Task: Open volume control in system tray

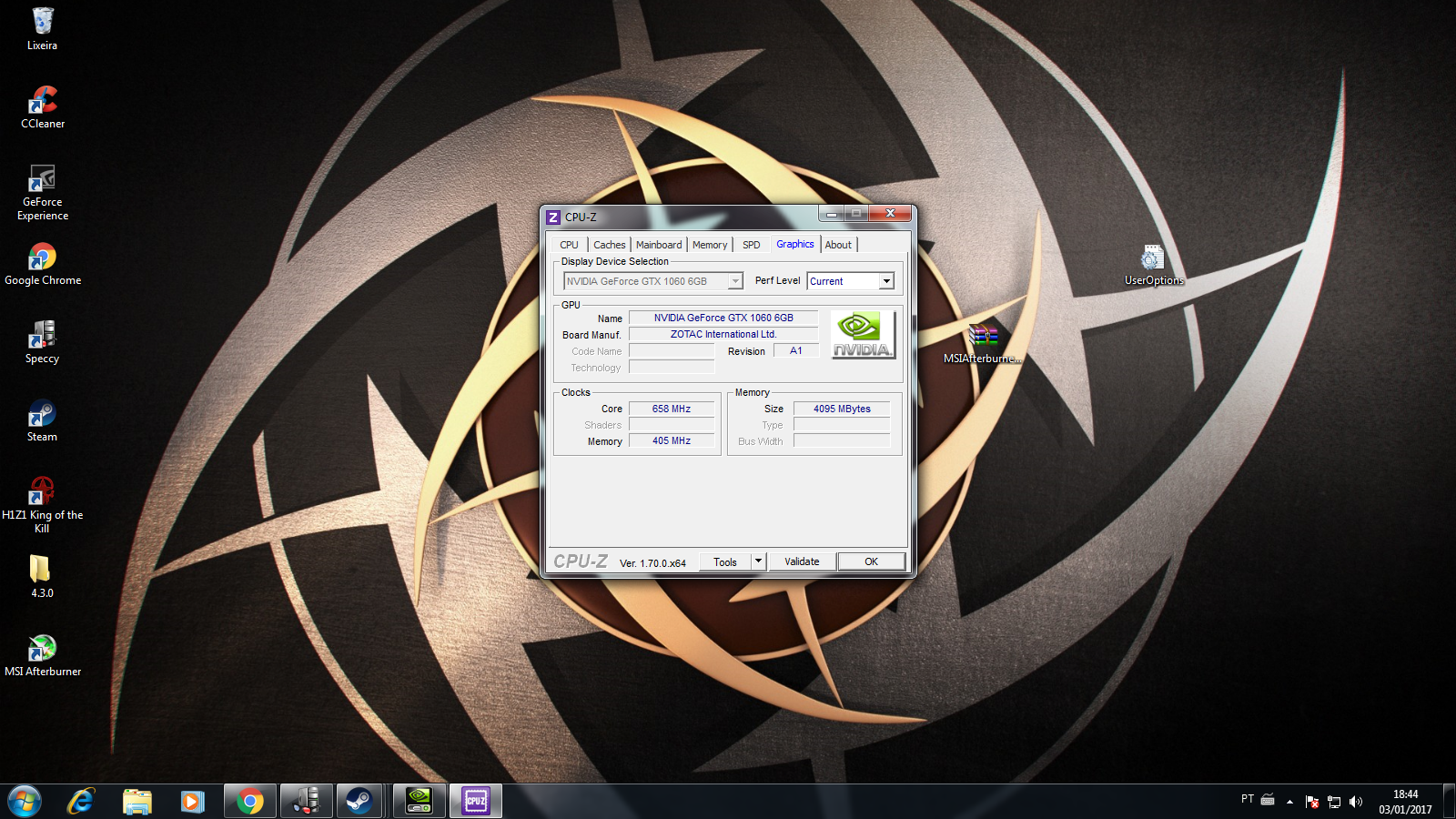Action: tap(1356, 802)
